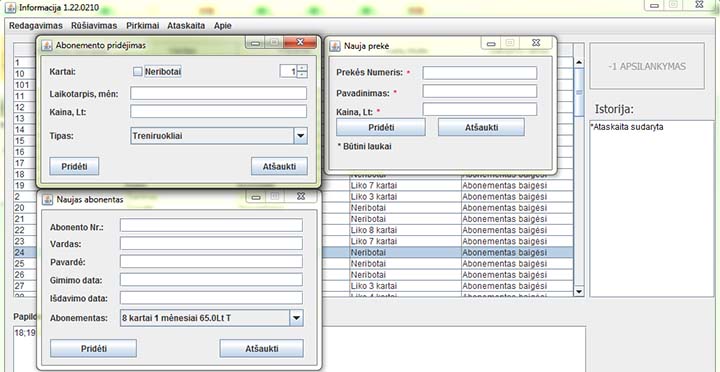Click 'Abonementas baigėsi' cell in row 24
The width and height of the screenshot is (720, 372).
(517, 252)
